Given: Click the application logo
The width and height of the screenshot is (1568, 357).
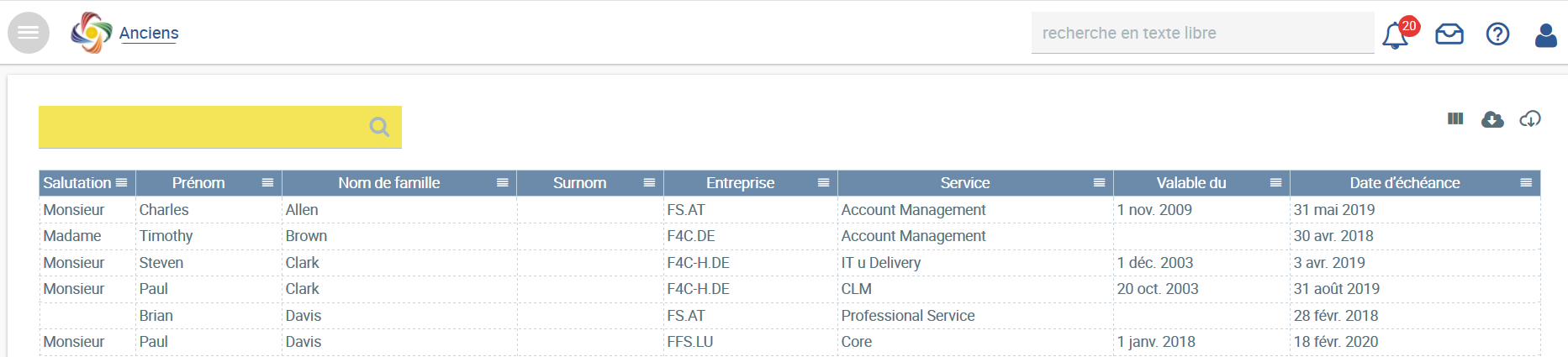Looking at the screenshot, I should 91,33.
